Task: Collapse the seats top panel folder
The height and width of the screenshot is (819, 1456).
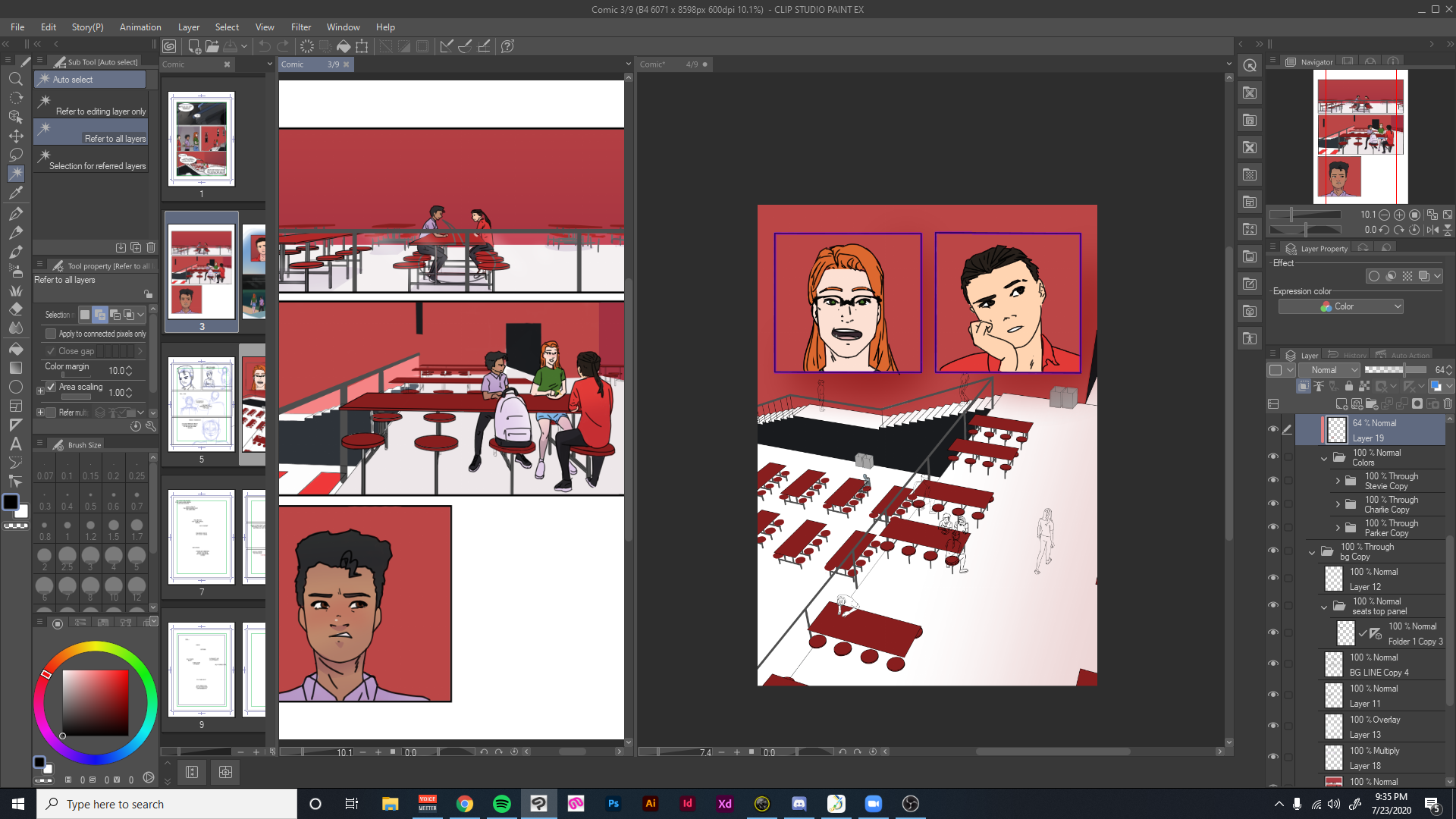Action: click(x=1324, y=607)
